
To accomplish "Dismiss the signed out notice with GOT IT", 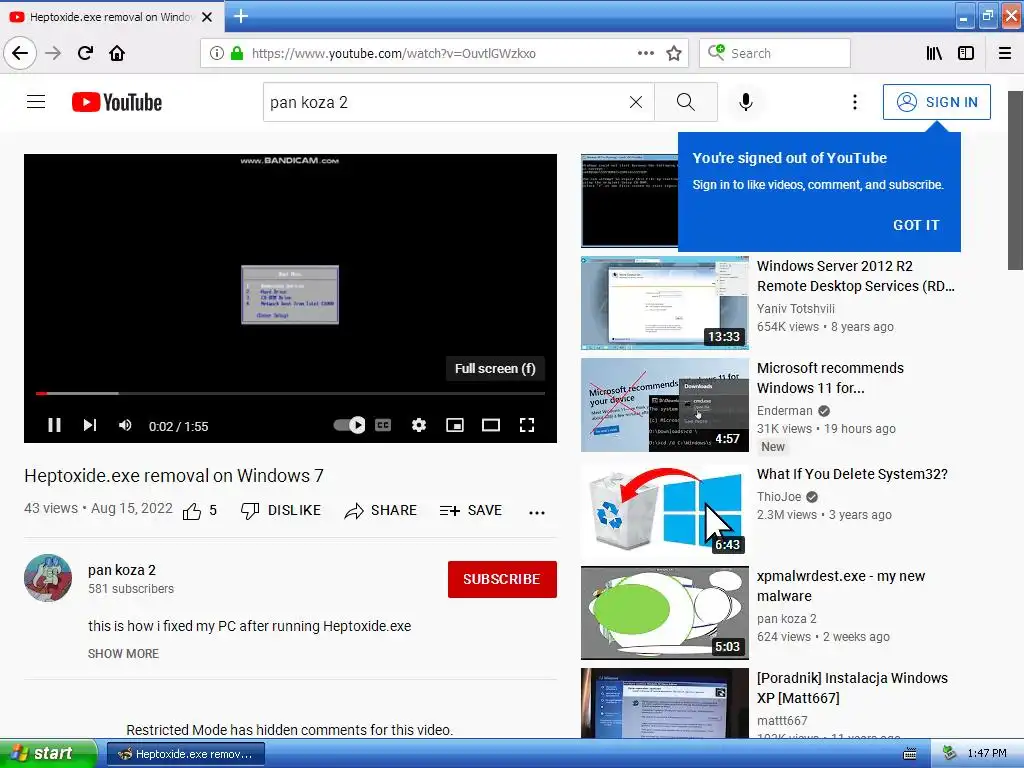I will 916,225.
